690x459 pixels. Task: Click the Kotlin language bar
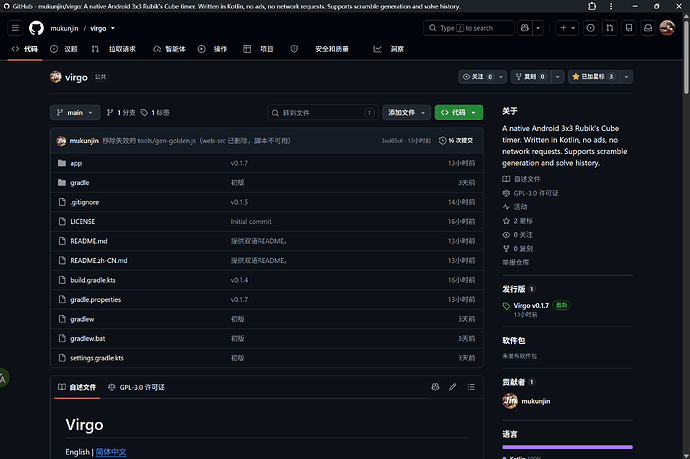point(567,447)
